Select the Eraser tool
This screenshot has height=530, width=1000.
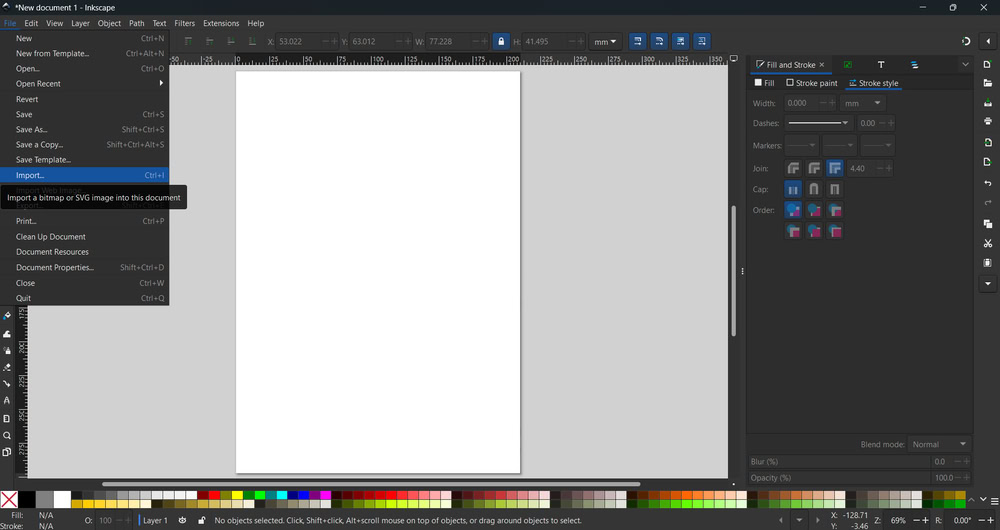pyautogui.click(x=7, y=367)
